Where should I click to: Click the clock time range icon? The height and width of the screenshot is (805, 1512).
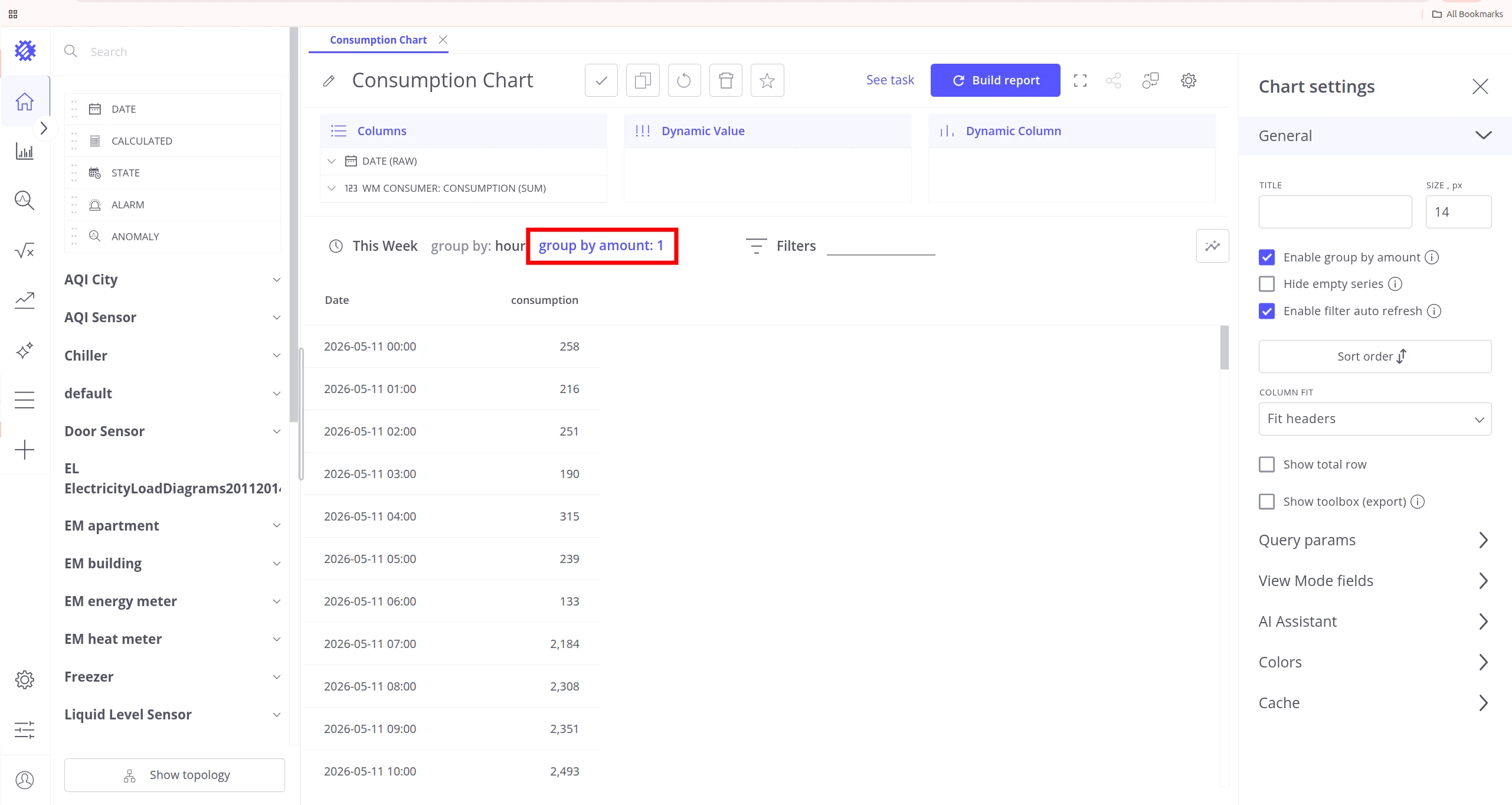pos(336,246)
